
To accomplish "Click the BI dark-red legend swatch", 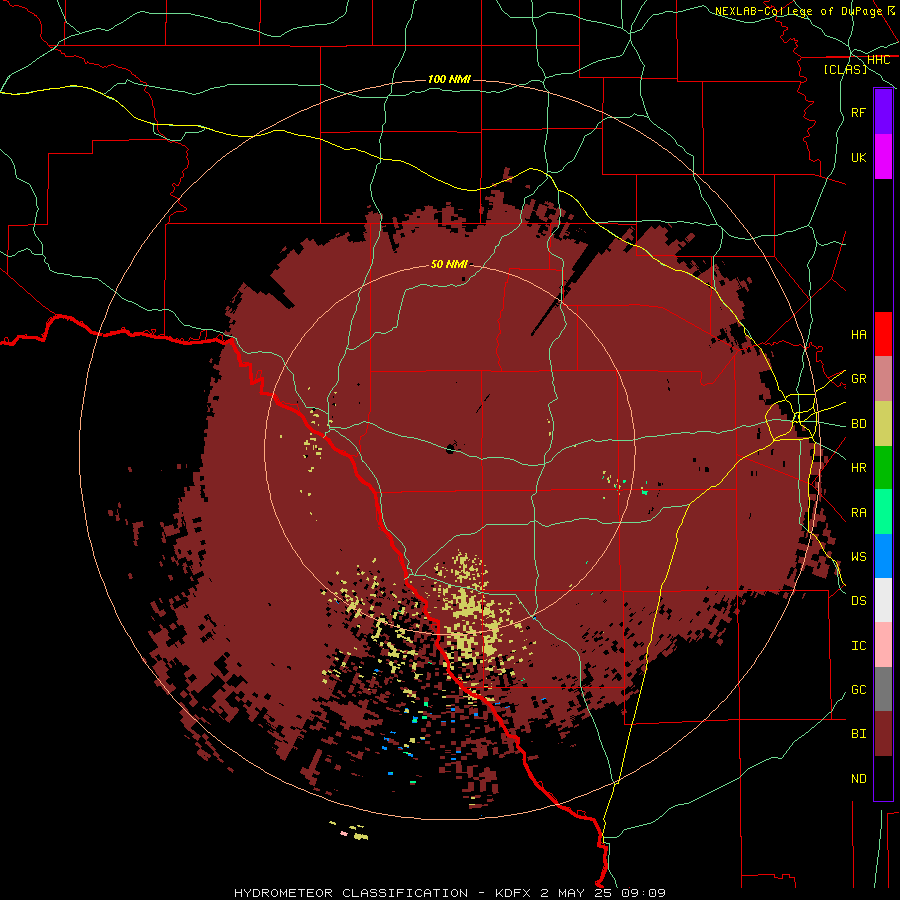I will (883, 734).
